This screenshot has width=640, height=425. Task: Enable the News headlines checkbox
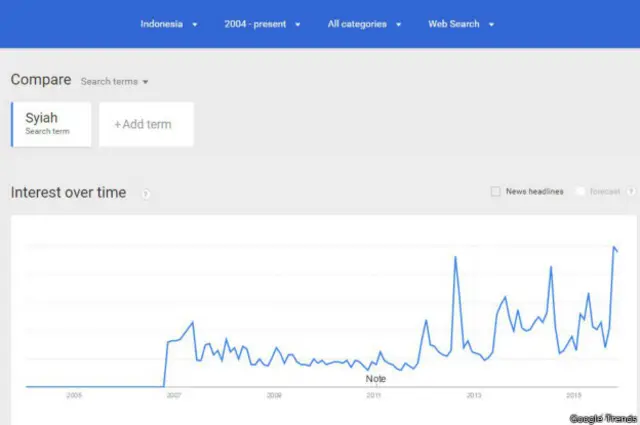(x=497, y=192)
